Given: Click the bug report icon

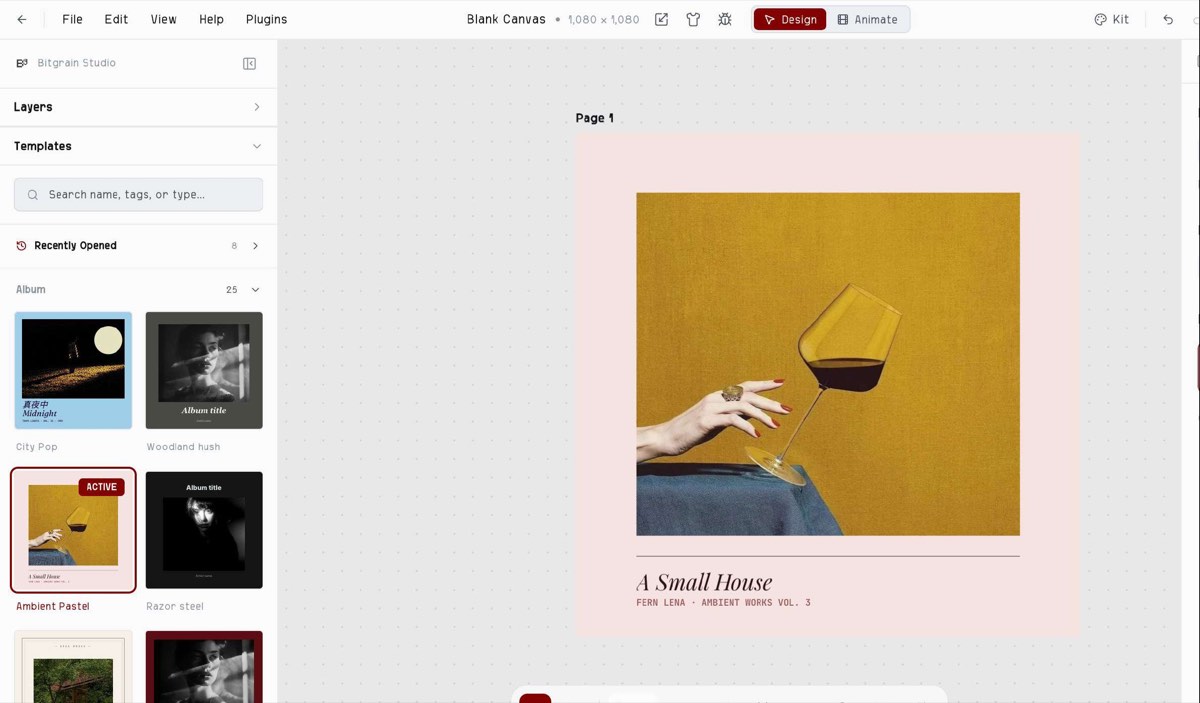Looking at the screenshot, I should pos(725,19).
